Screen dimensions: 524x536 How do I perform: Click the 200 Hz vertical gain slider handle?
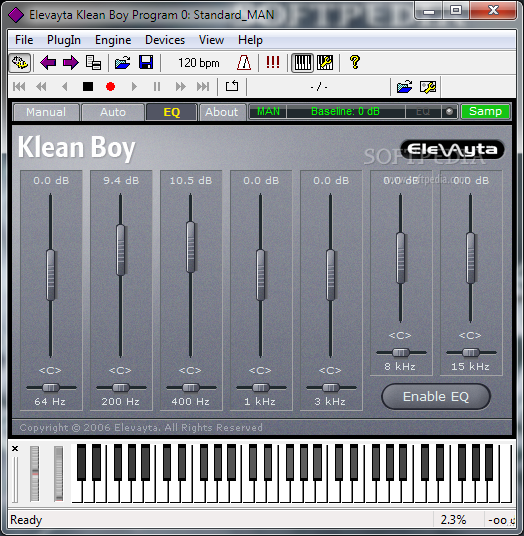[121, 250]
